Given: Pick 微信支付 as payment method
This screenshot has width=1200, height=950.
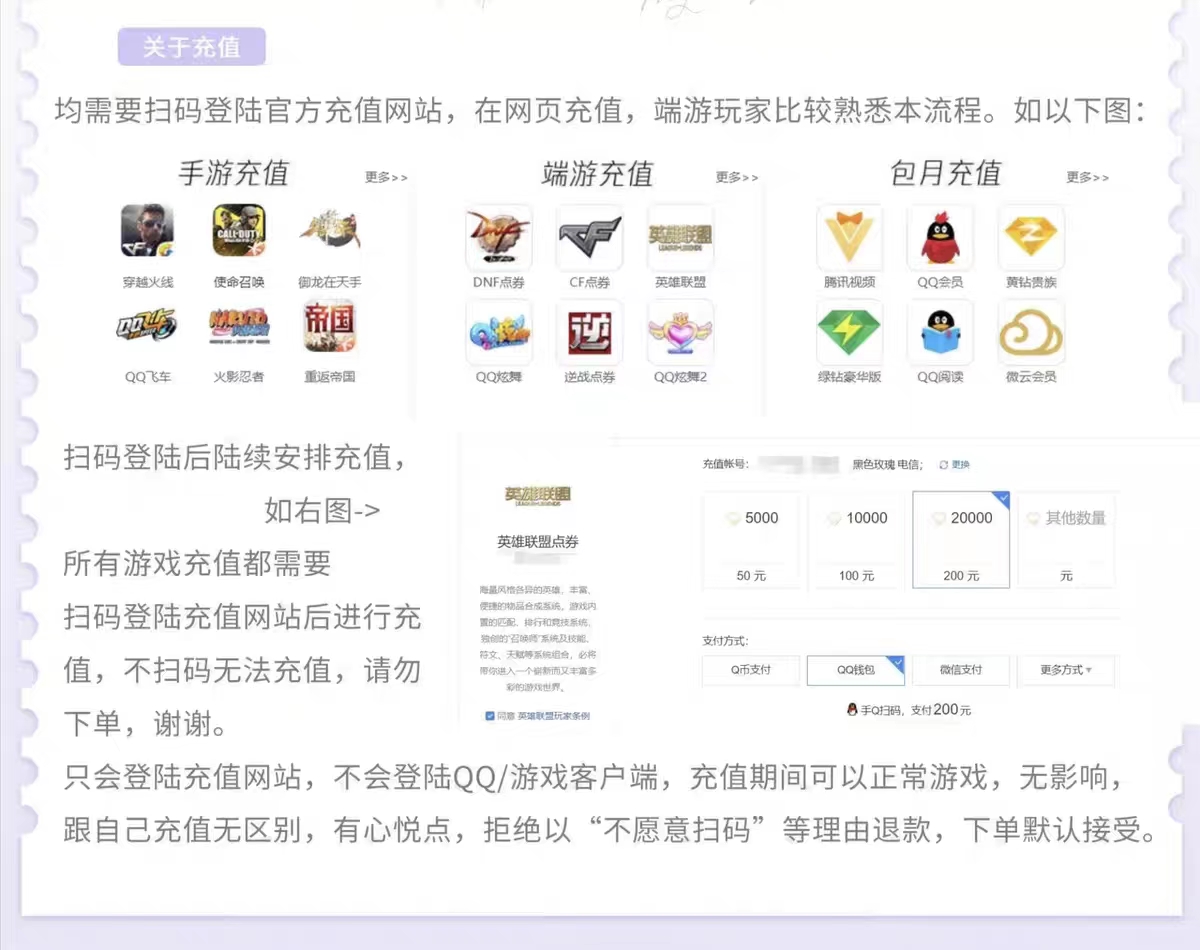Looking at the screenshot, I should (x=961, y=670).
